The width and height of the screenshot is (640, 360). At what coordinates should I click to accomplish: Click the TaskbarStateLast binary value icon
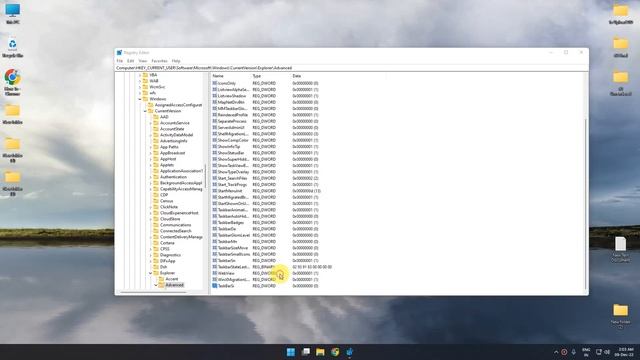(215, 267)
